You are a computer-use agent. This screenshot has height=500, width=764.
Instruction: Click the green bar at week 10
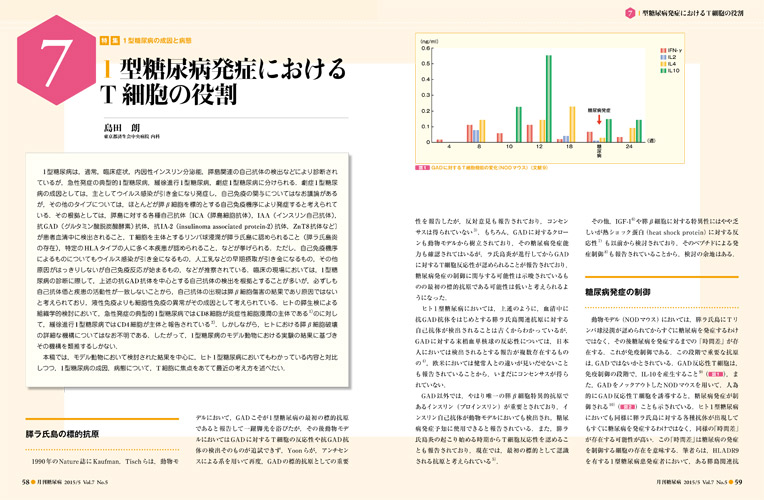[x=518, y=124]
